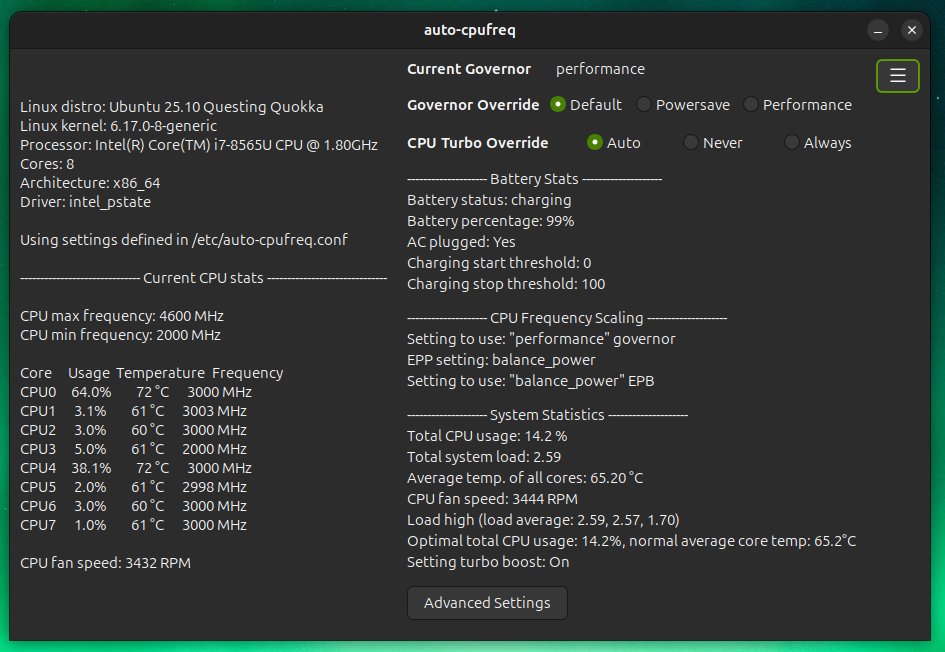Select Default governor override

click(586, 105)
